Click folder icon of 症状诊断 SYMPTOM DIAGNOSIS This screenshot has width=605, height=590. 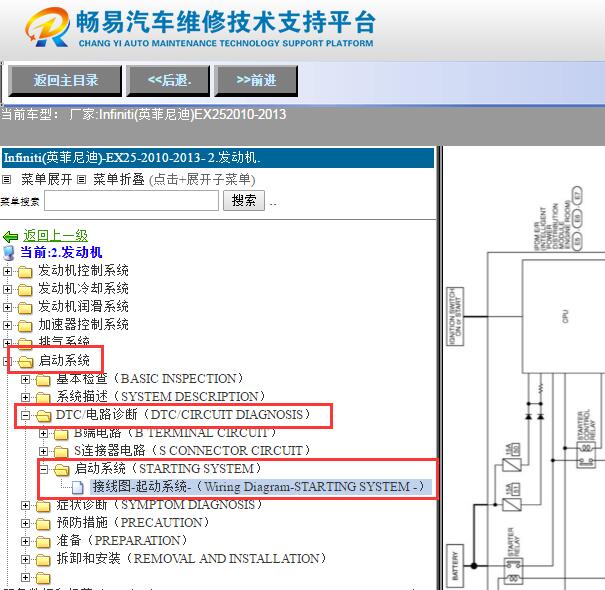tap(43, 505)
